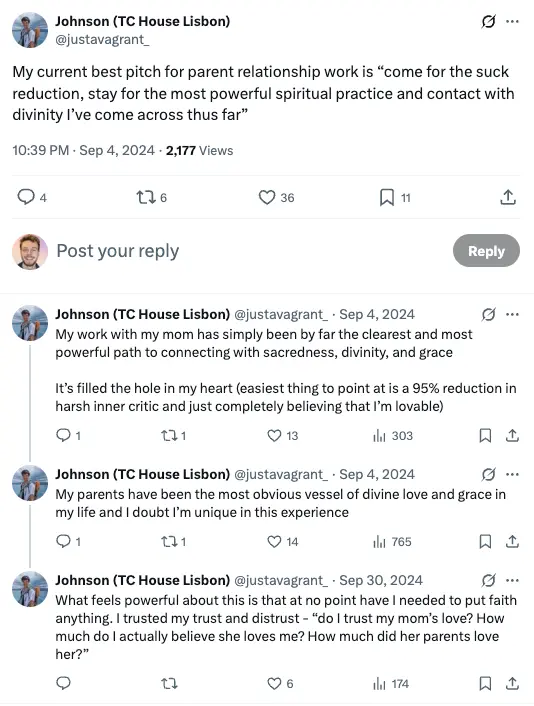Bookmark the 'vessel of divine love' reply

(x=485, y=541)
